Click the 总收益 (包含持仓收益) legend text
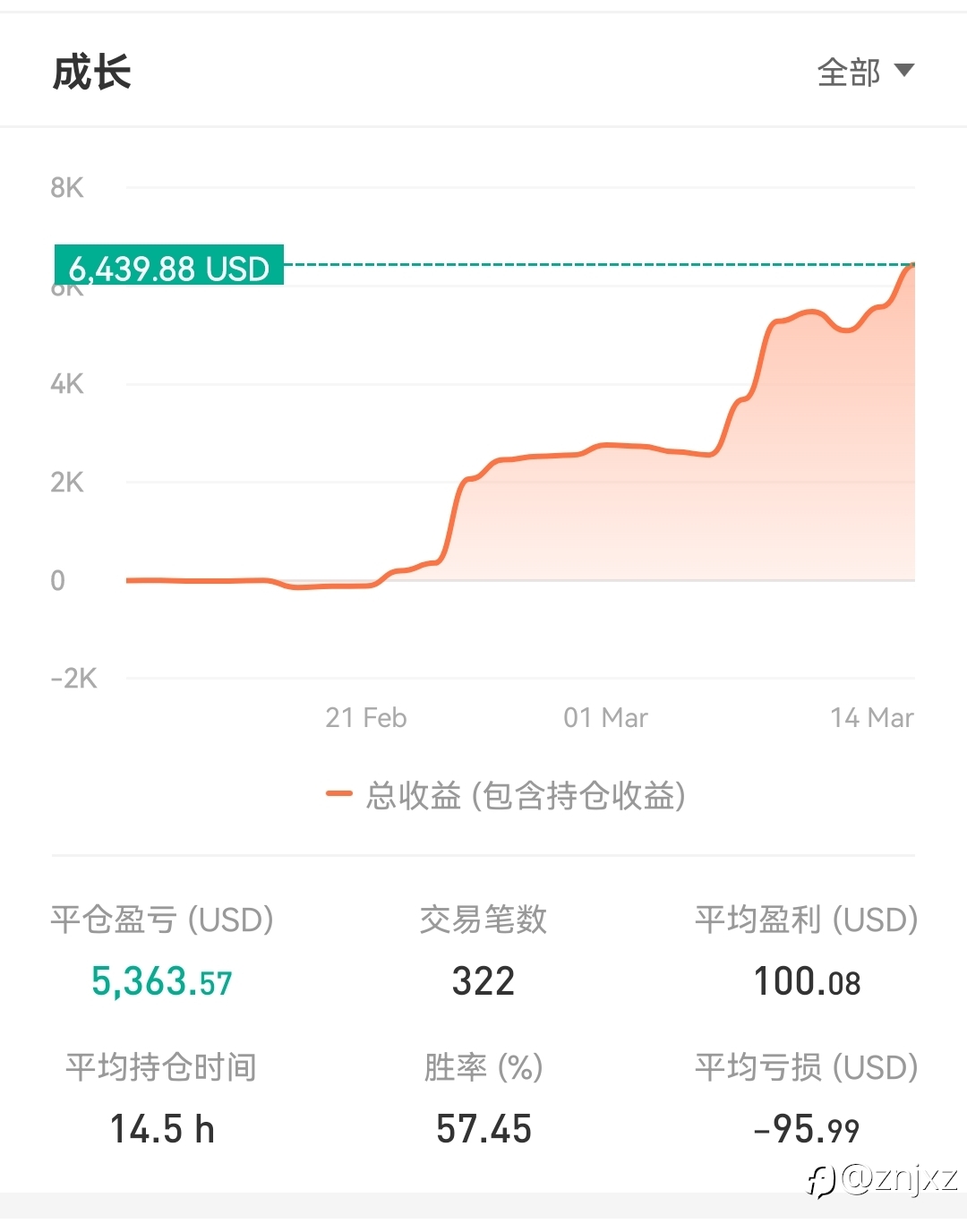Viewport: 967px width, 1232px height. [x=526, y=795]
